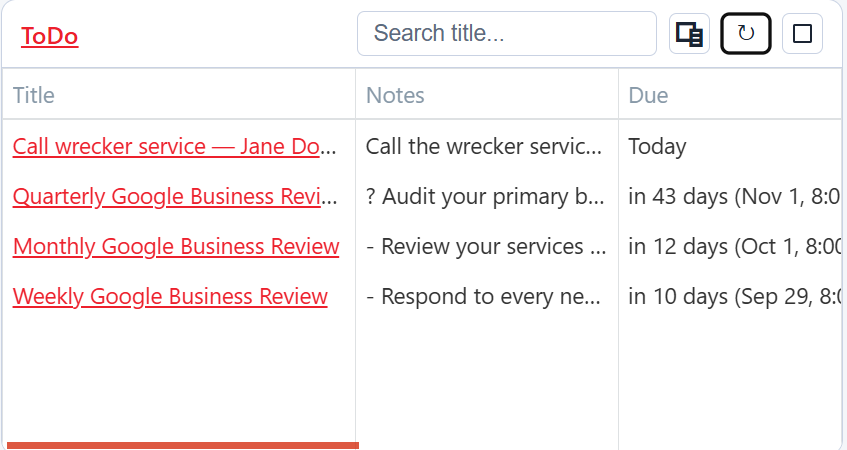The image size is (847, 450).
Task: Select the '? Audit your primary b...' notes cell
Action: pyautogui.click(x=485, y=196)
